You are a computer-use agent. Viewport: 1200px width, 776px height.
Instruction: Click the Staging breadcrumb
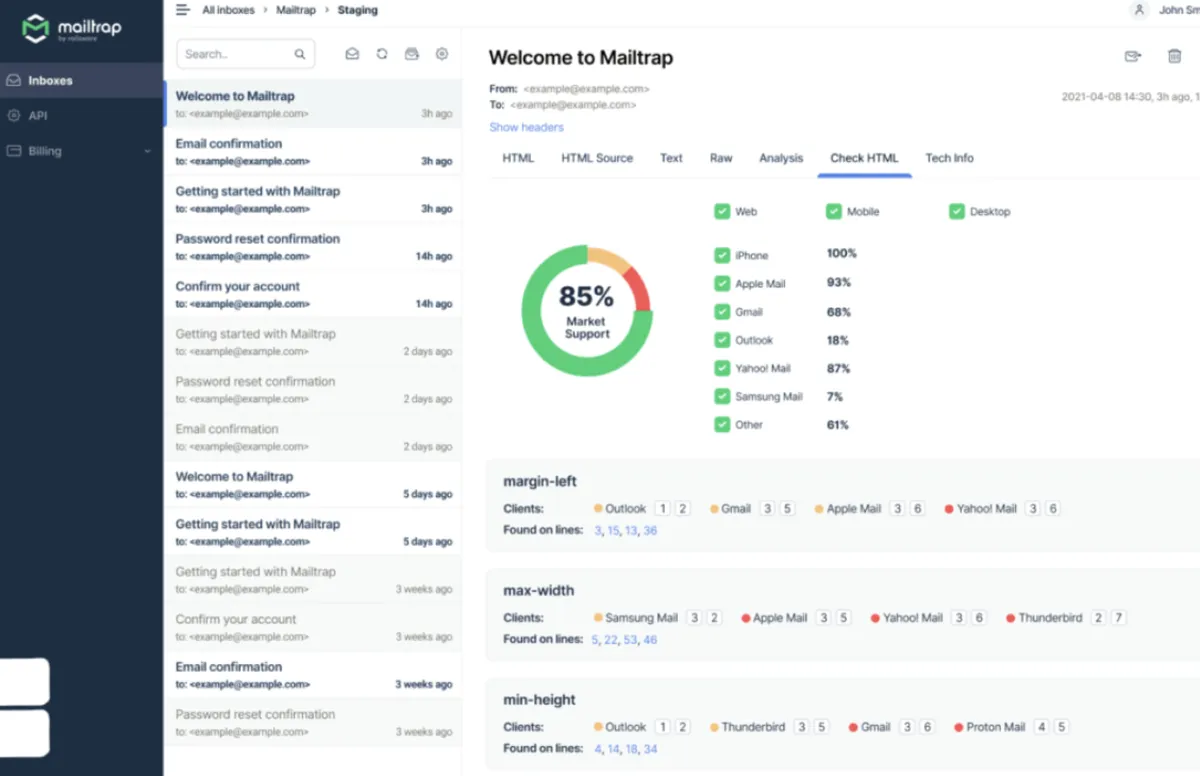358,10
